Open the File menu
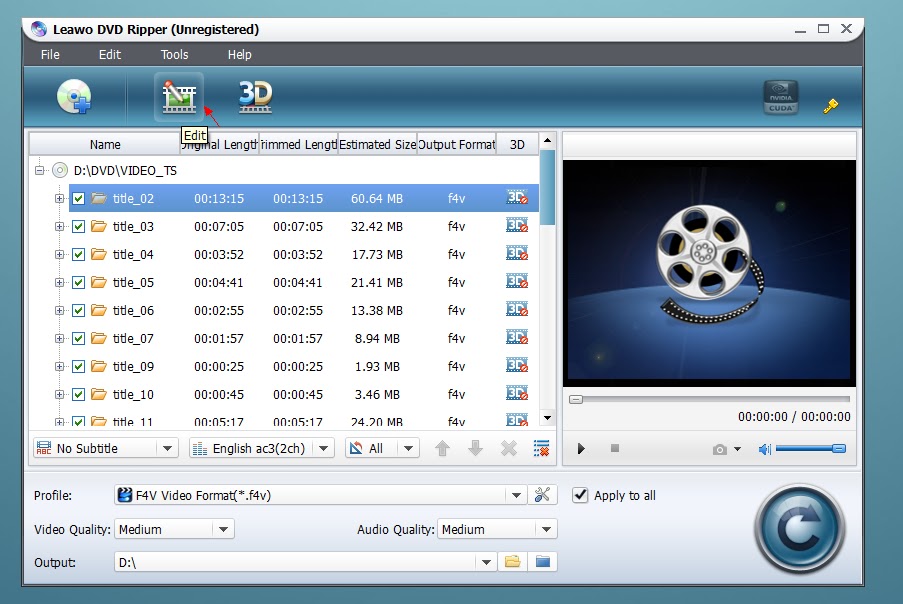Viewport: 903px width, 604px height. click(50, 55)
